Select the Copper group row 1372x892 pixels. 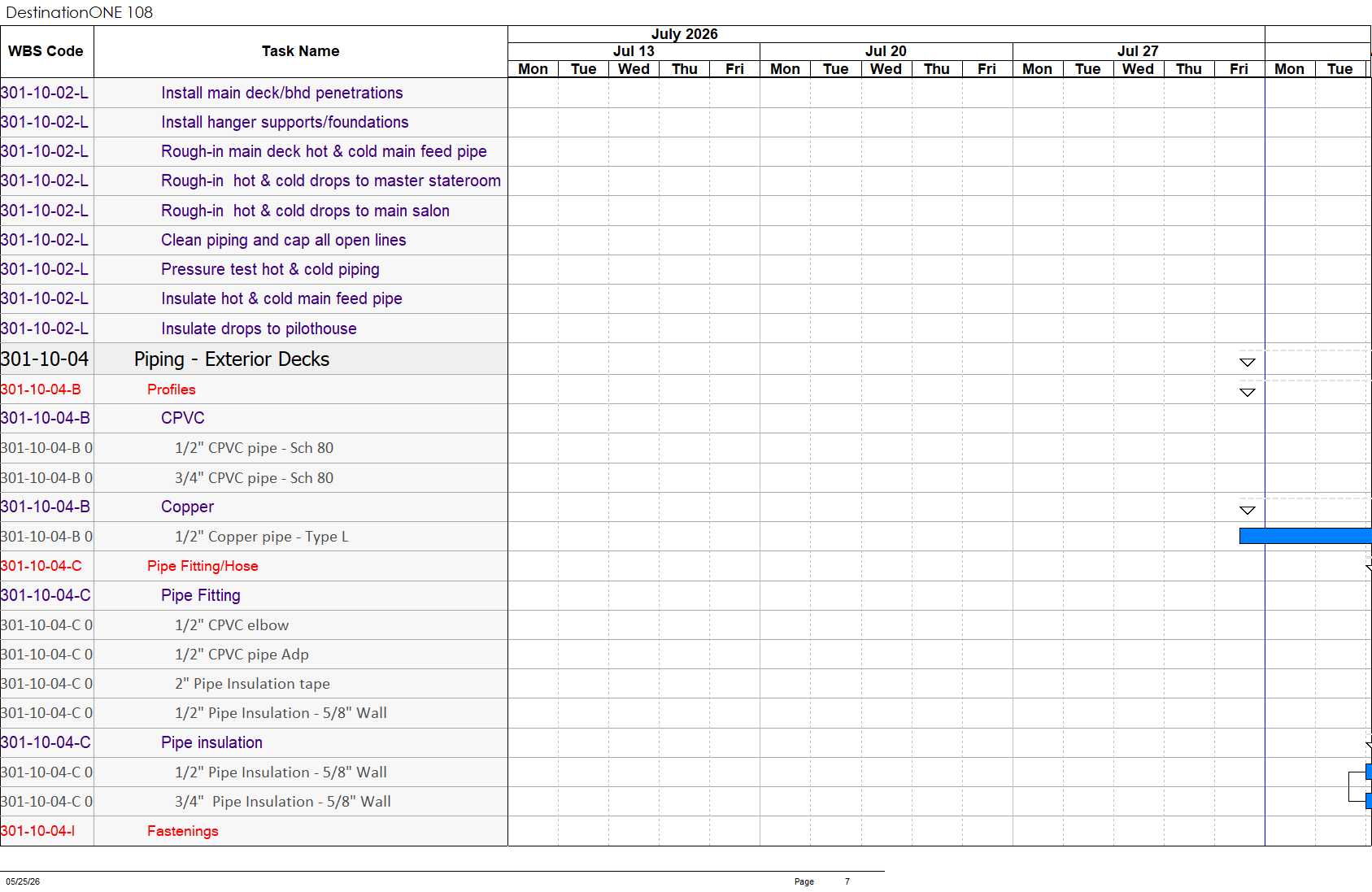(254, 507)
